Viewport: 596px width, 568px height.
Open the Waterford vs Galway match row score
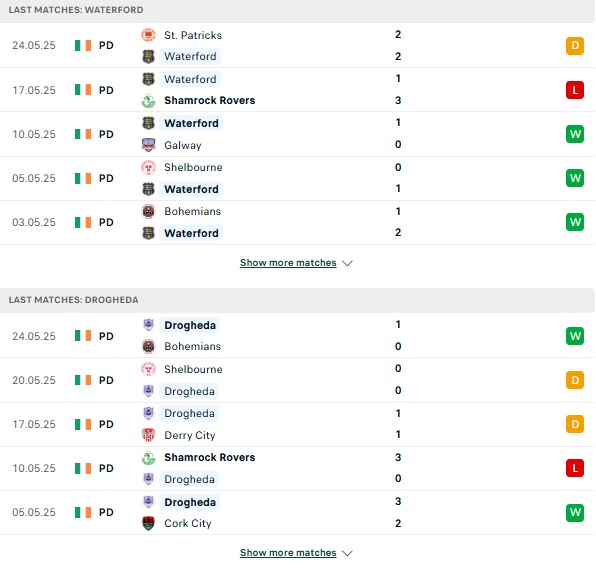coord(398,133)
